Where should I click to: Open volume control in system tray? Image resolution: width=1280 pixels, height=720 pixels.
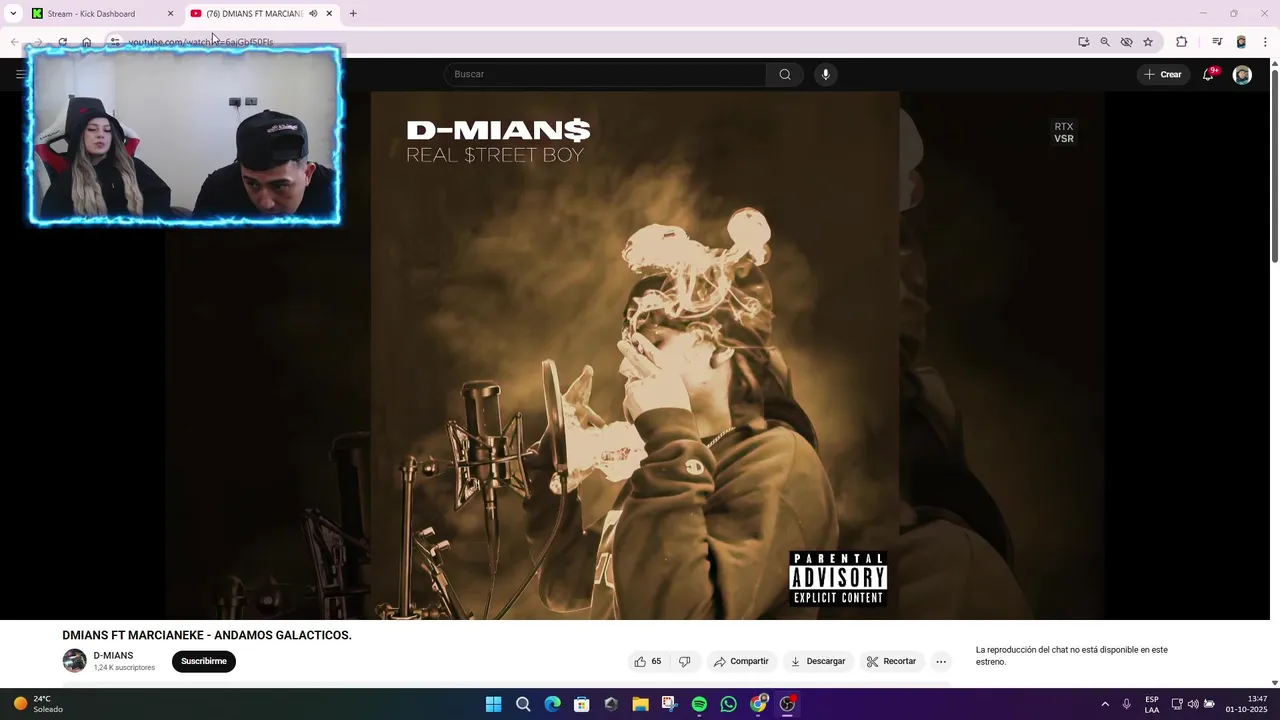[1193, 704]
